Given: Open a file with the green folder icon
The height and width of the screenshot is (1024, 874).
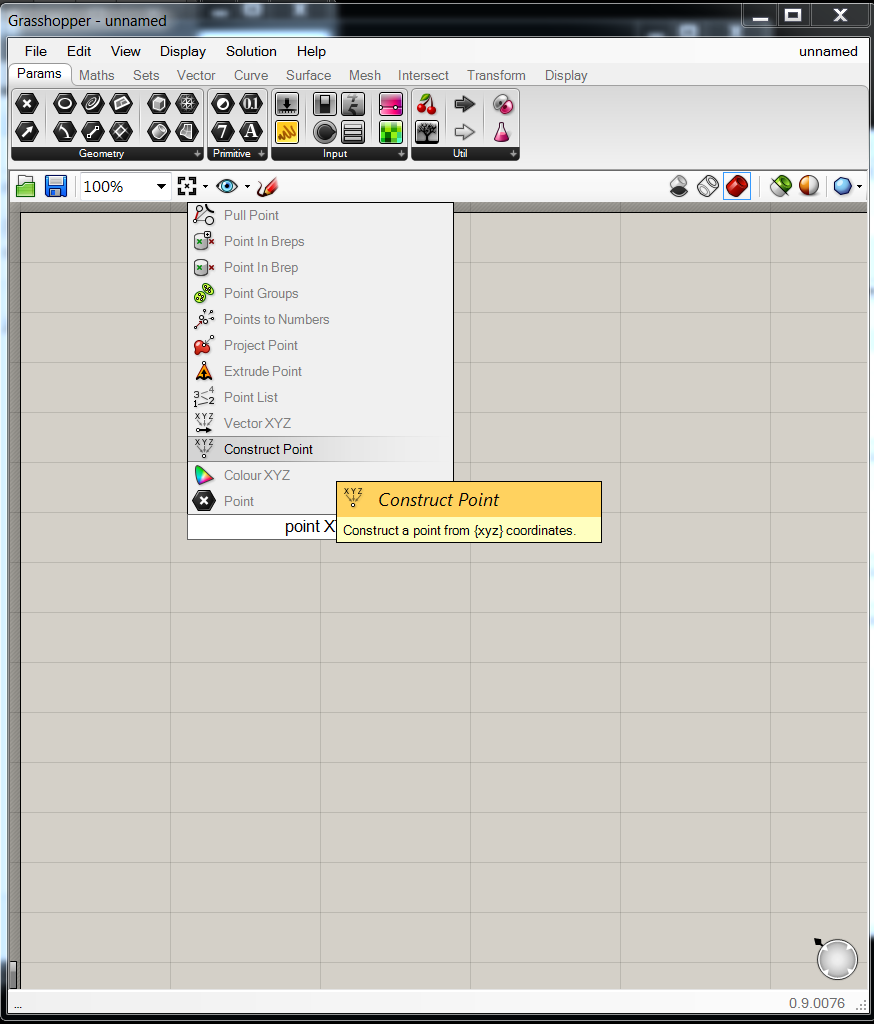Looking at the screenshot, I should 25,187.
